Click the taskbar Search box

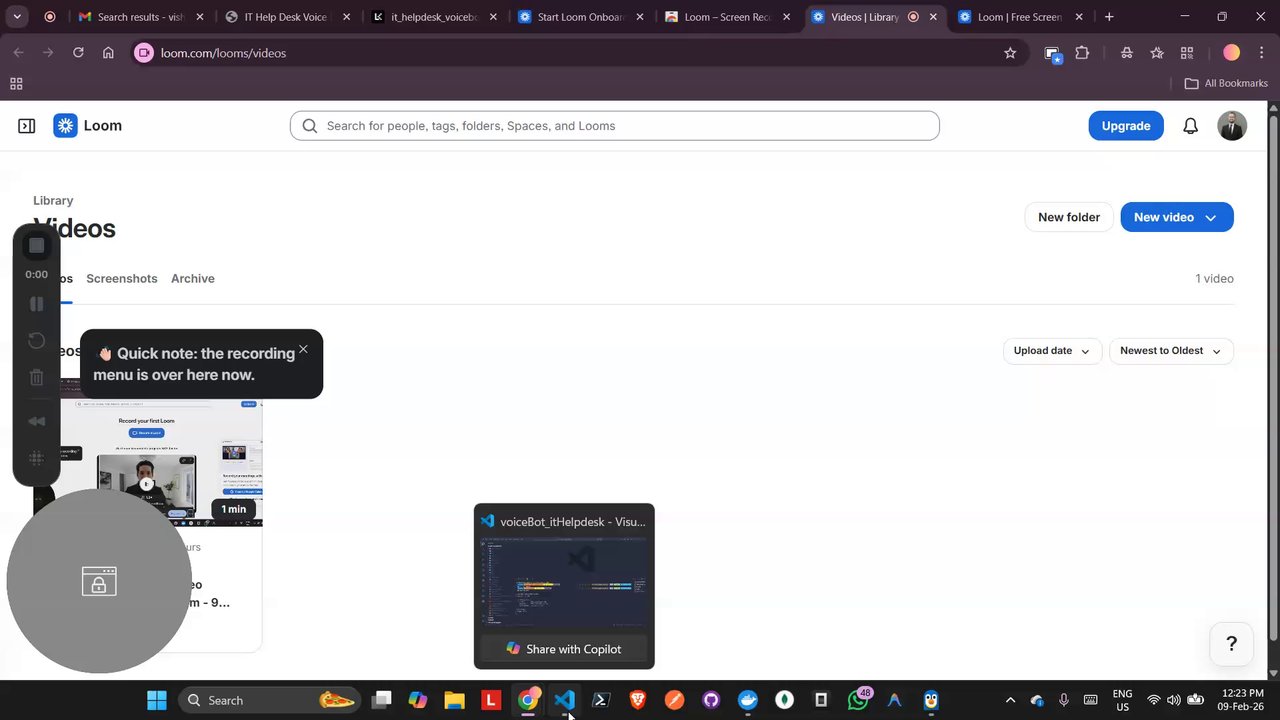[269, 700]
